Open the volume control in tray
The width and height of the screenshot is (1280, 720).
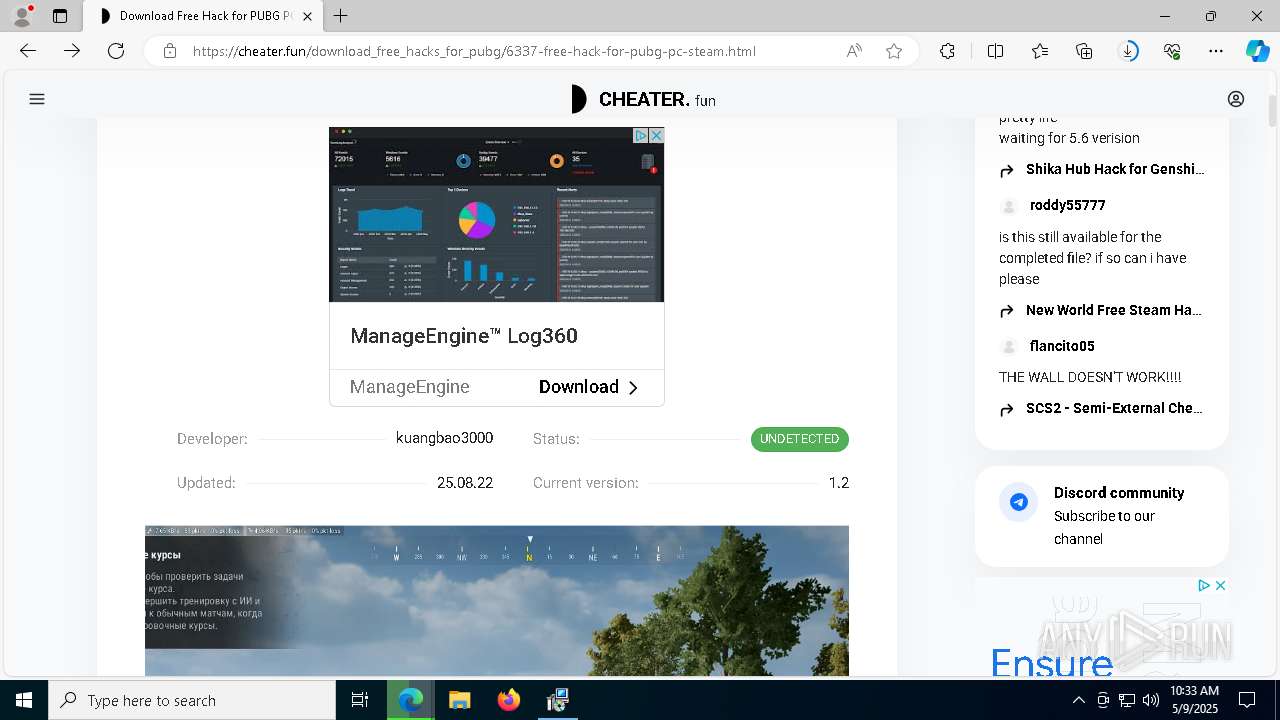click(x=1151, y=700)
